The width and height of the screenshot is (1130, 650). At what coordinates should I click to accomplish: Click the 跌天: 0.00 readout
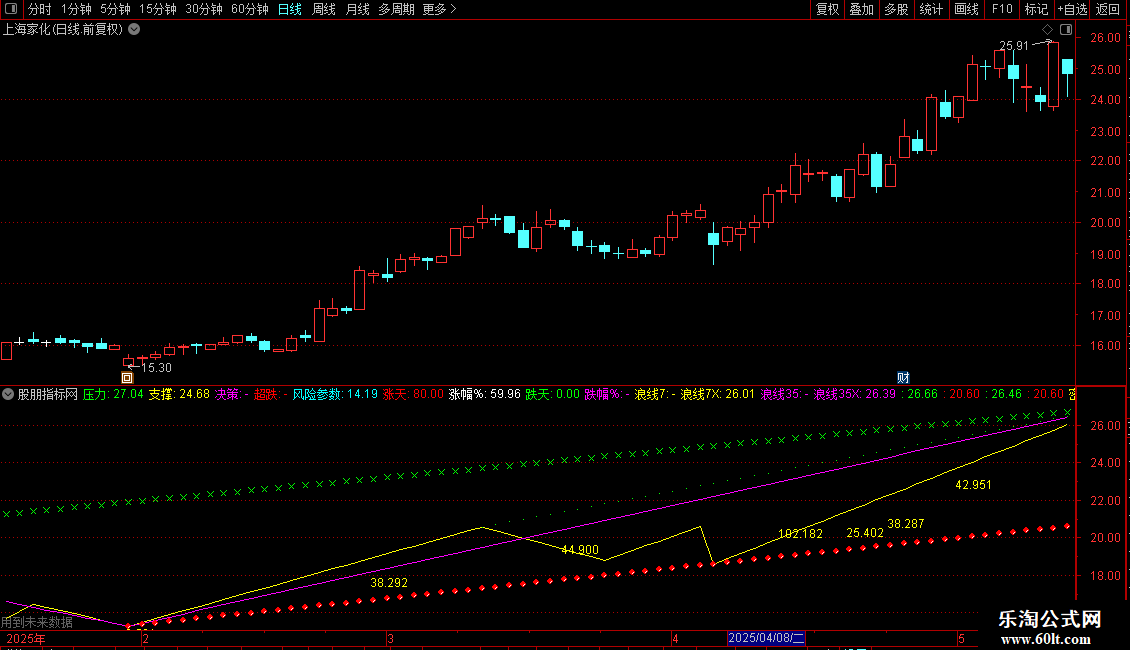(x=552, y=394)
